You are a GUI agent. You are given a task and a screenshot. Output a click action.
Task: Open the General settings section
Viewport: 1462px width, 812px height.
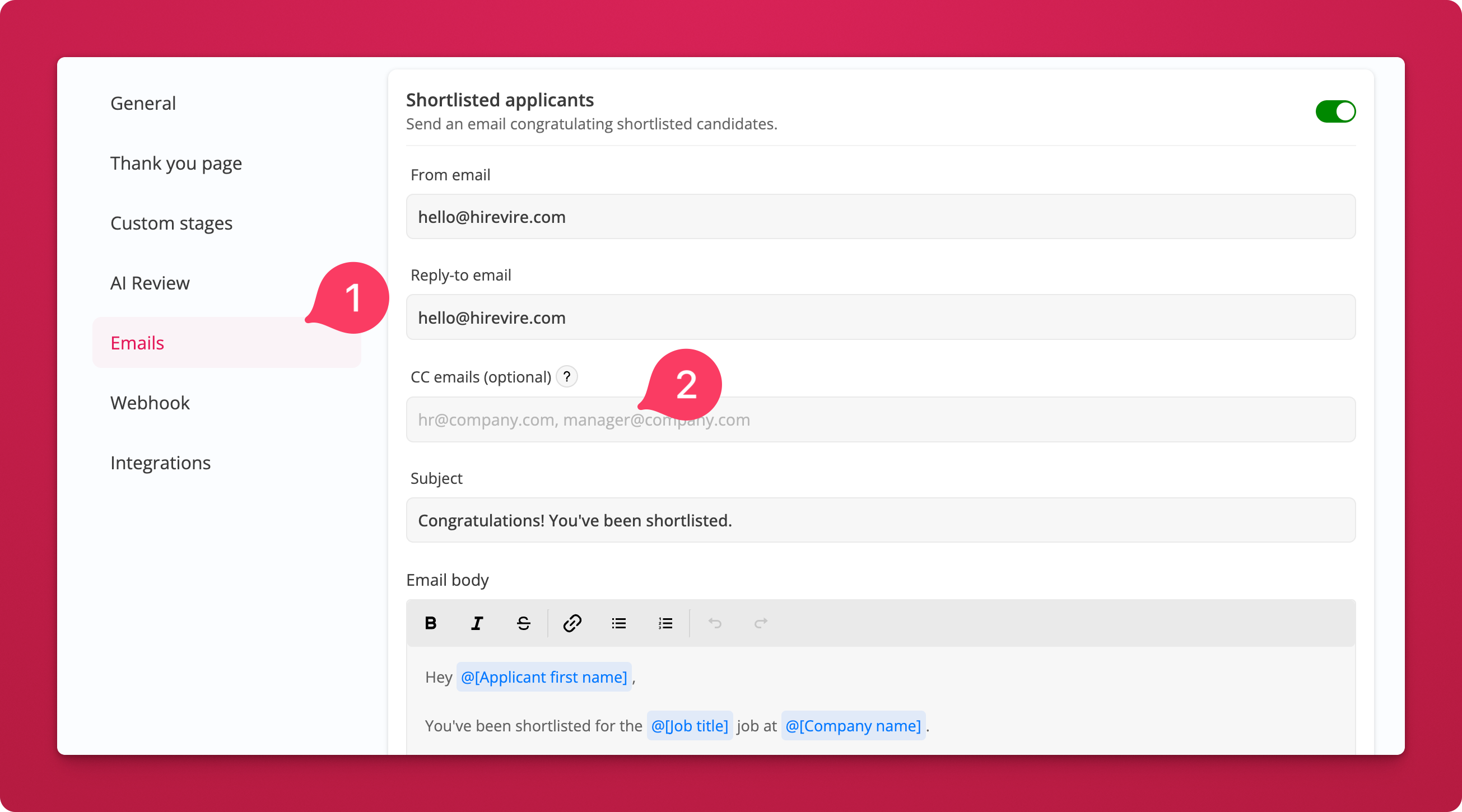(143, 103)
